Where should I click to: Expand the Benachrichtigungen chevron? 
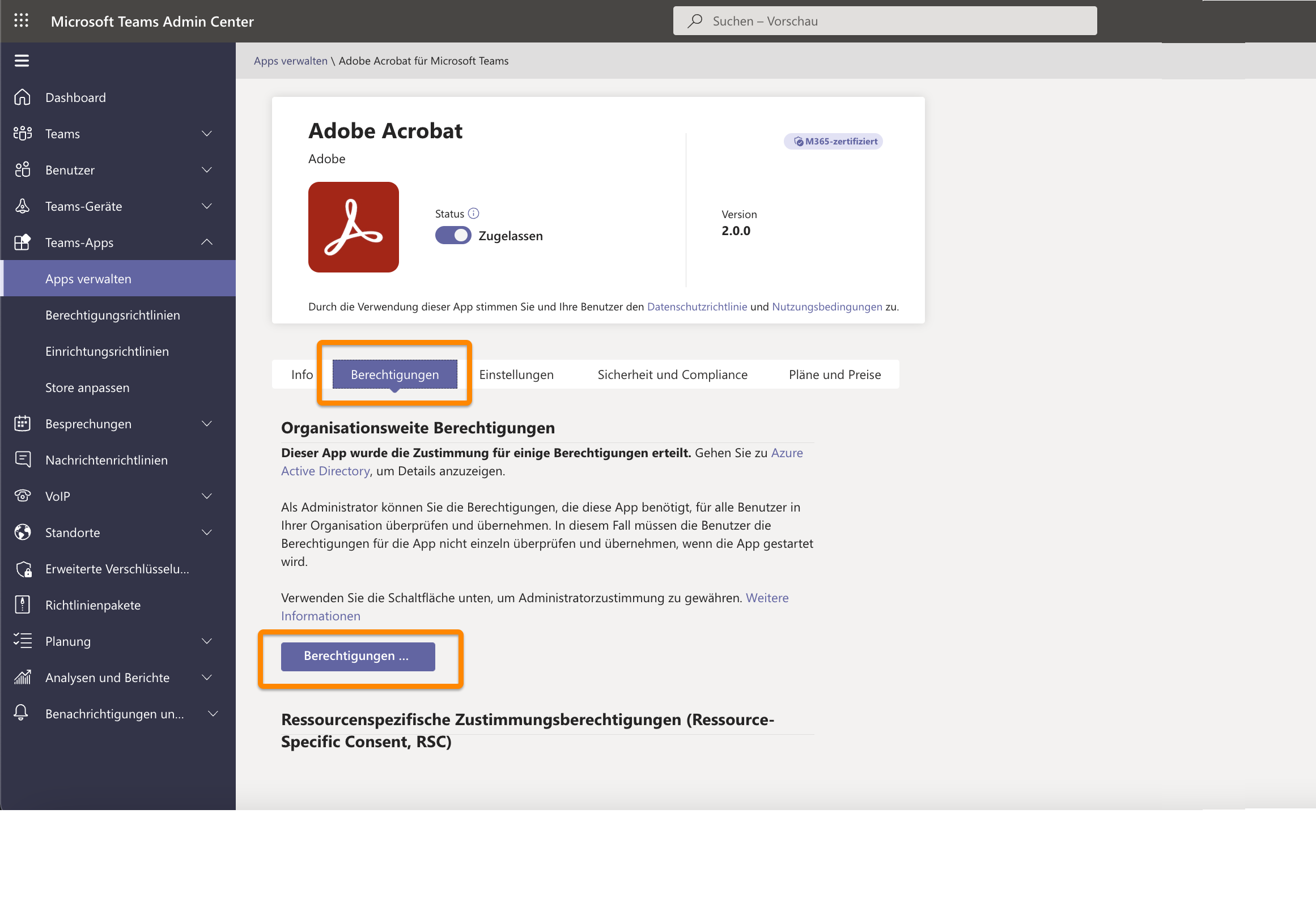213,714
